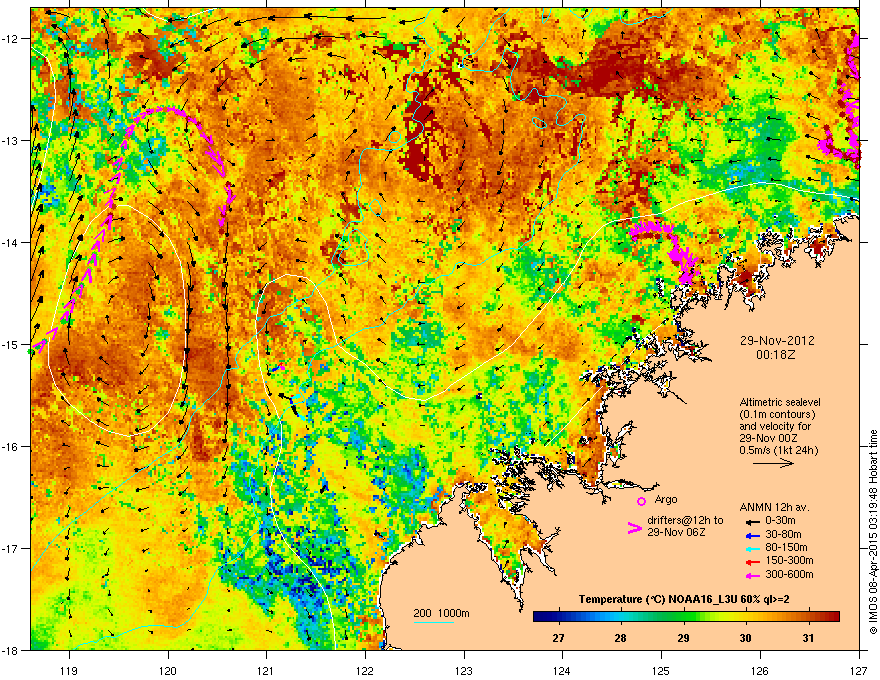This screenshot has height=680, width=880.
Task: Click the '-18' latitude axis label
Action: tap(11, 650)
